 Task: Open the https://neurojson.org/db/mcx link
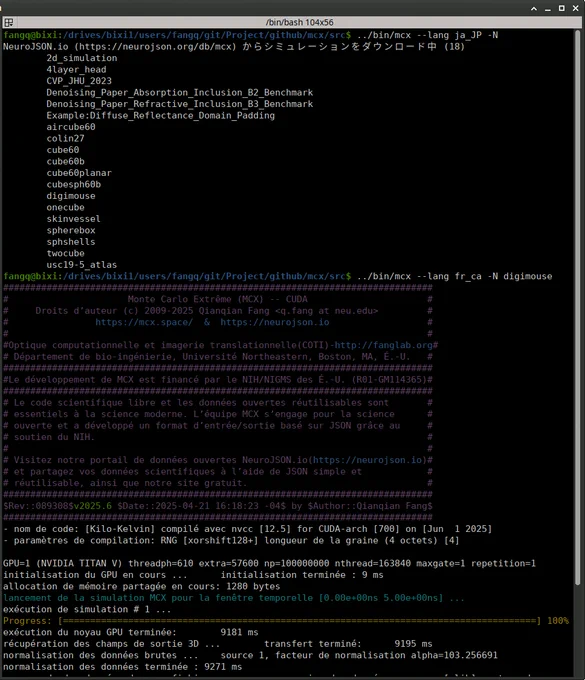[x=158, y=46]
